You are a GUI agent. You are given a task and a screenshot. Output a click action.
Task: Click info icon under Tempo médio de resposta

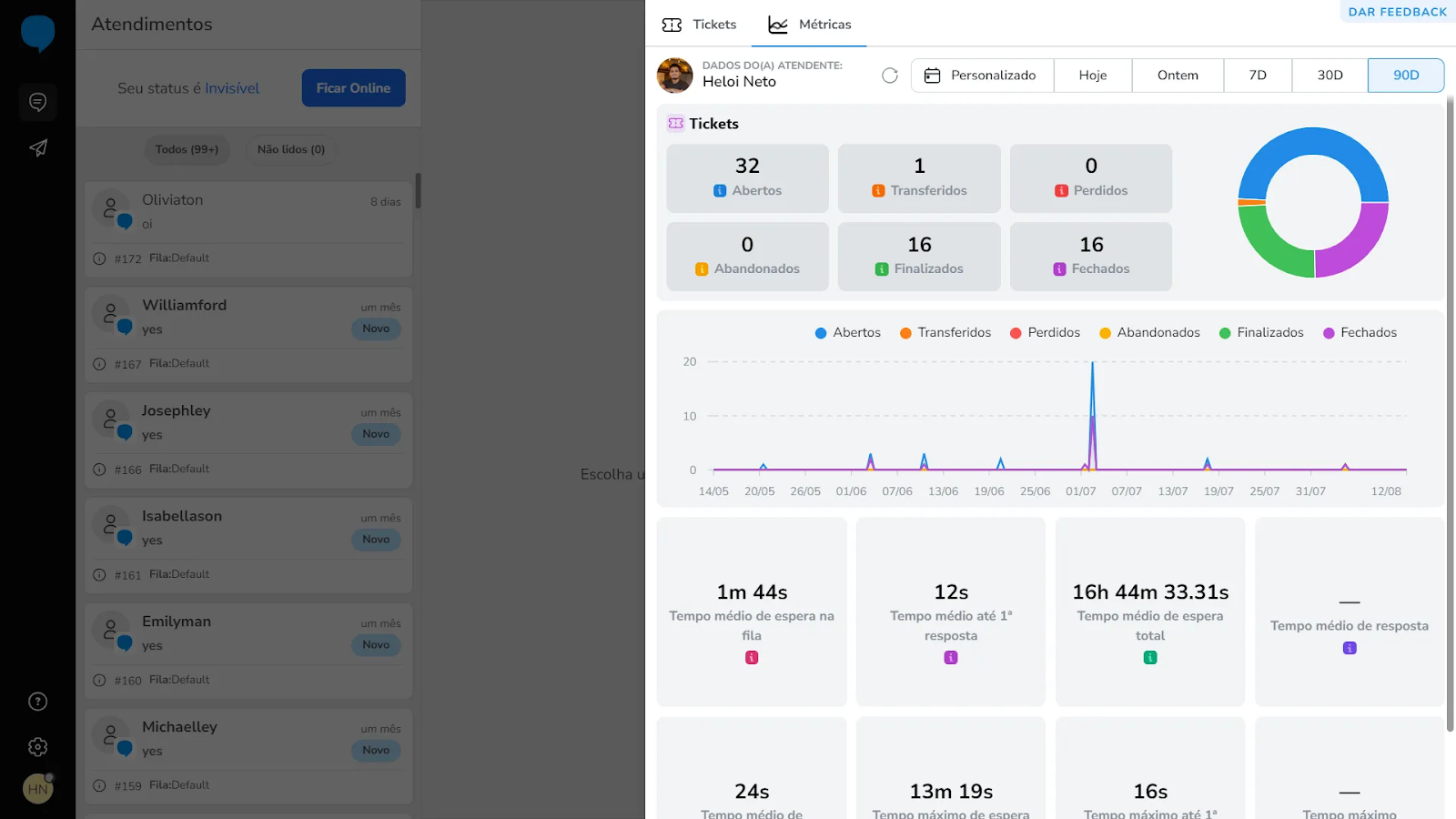click(x=1350, y=648)
